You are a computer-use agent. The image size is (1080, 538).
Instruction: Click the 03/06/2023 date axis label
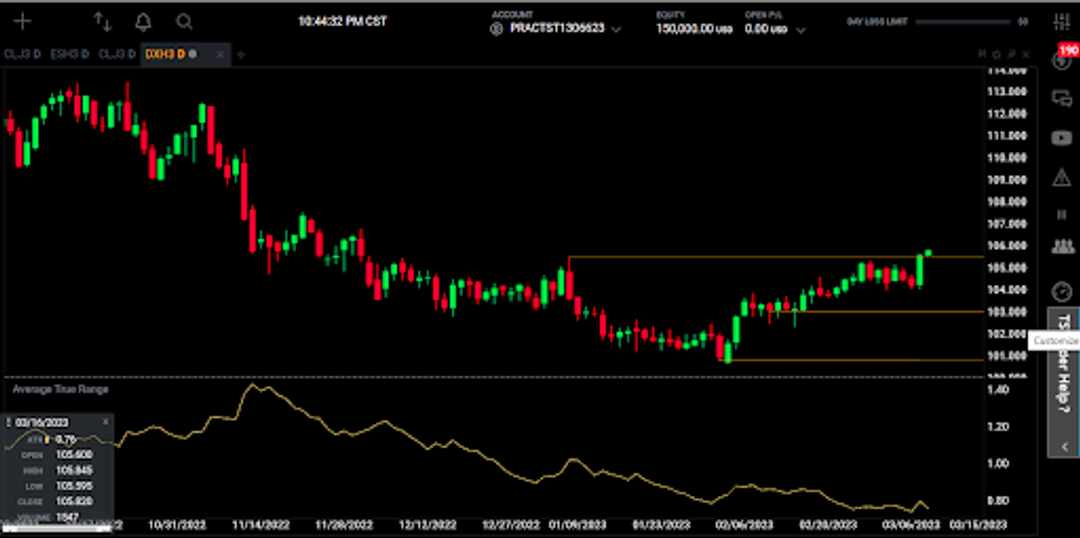[909, 525]
